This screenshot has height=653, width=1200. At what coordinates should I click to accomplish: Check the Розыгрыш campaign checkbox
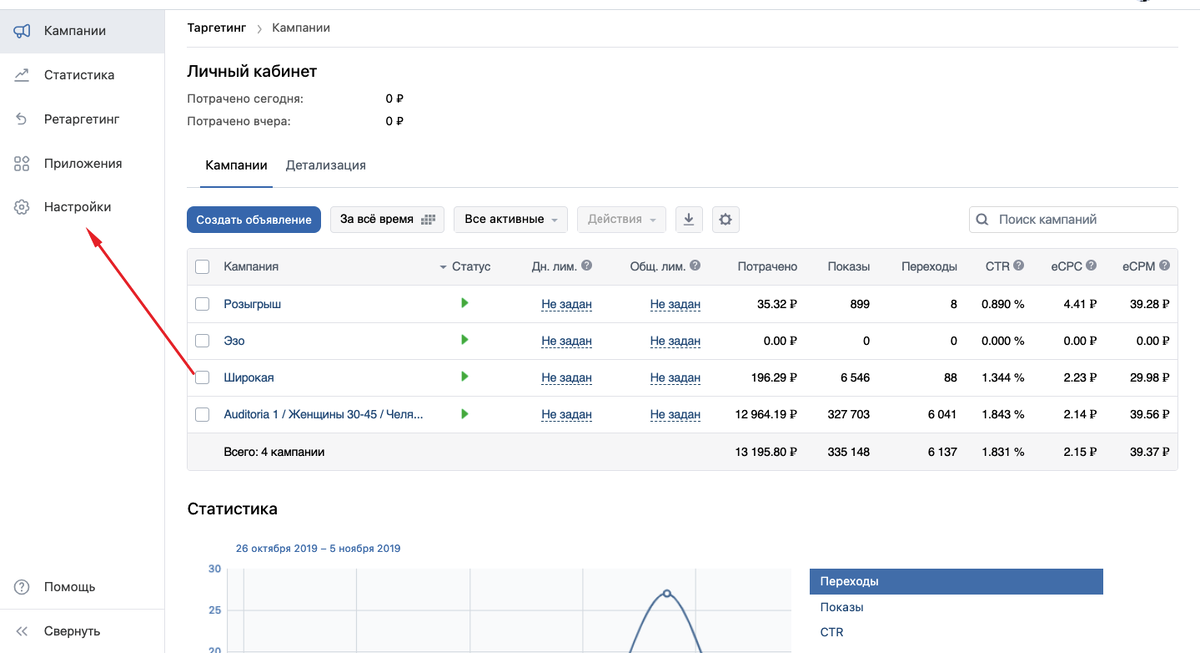202,304
